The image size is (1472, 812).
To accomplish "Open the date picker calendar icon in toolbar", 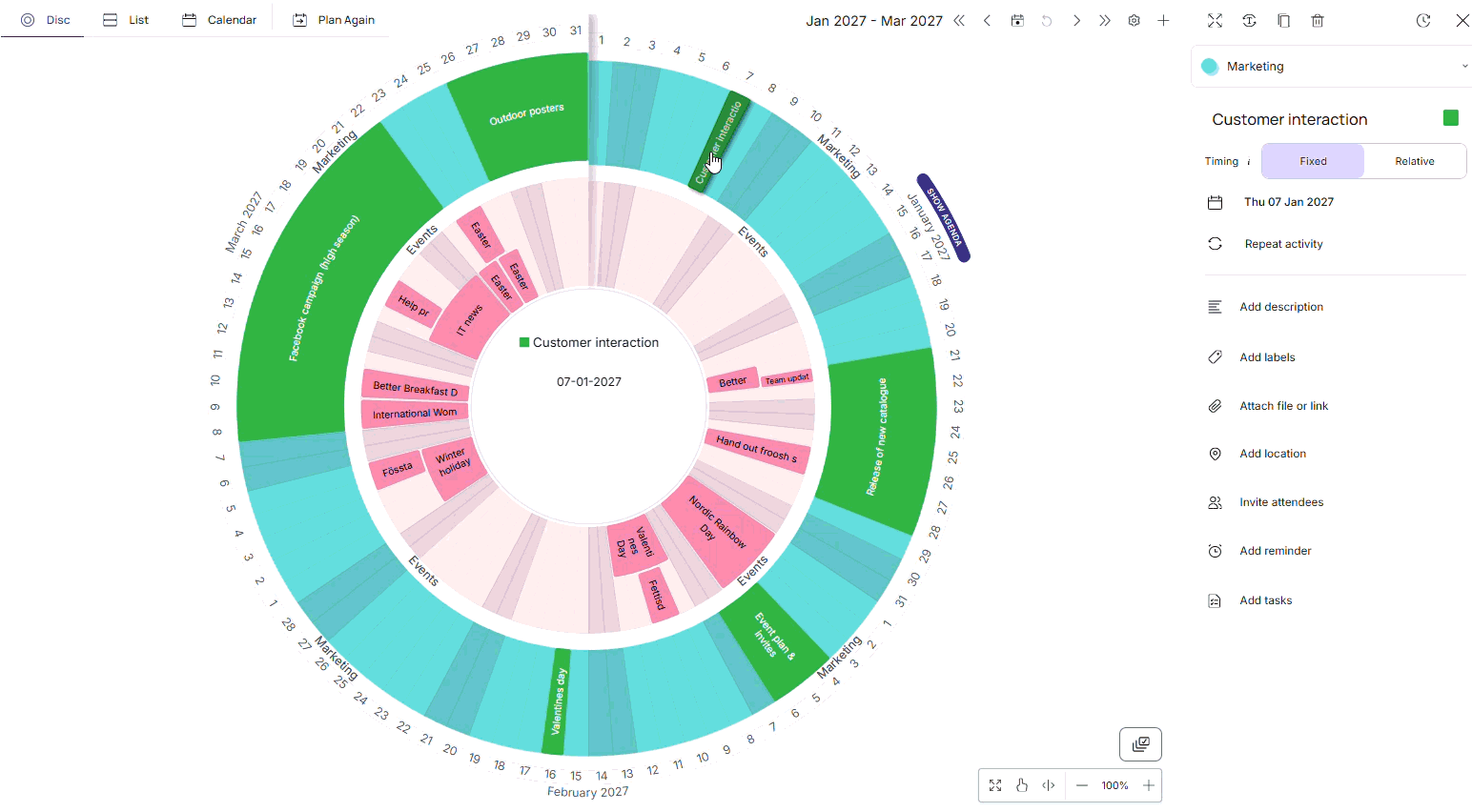I will tap(1017, 20).
